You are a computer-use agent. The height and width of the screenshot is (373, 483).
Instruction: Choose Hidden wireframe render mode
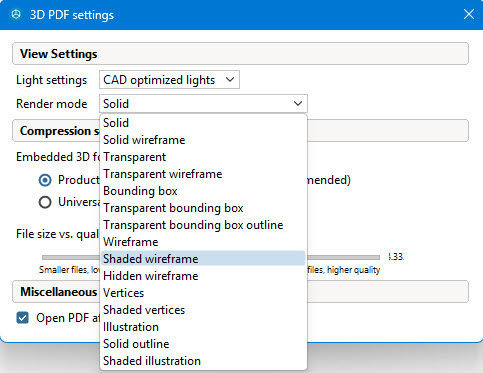click(203, 276)
